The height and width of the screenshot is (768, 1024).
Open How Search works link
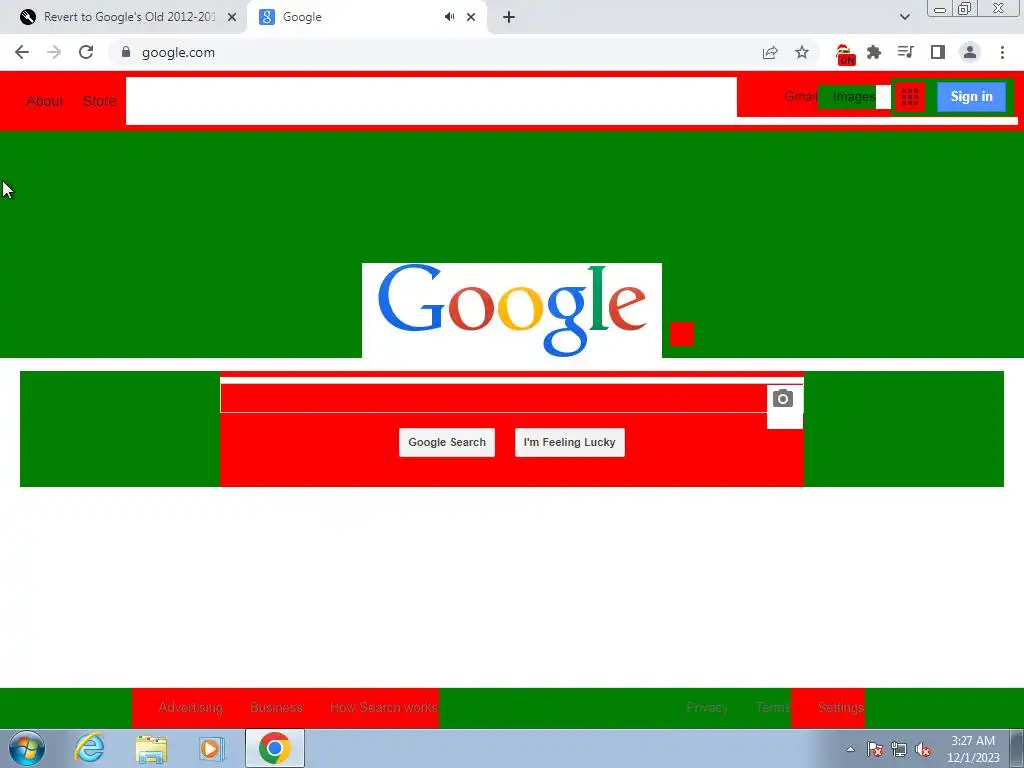point(383,707)
